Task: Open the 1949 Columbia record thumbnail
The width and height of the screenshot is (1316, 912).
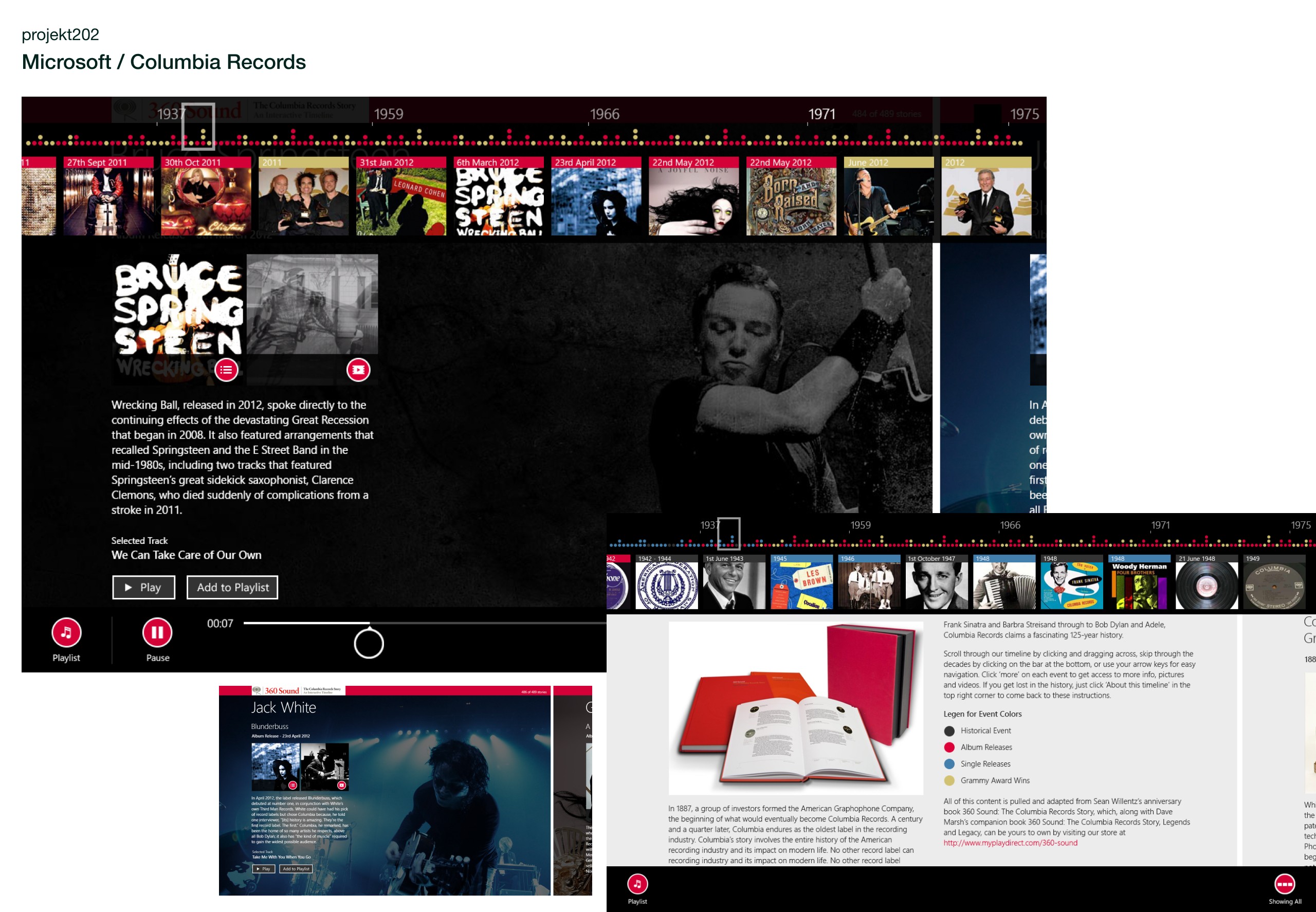Action: [1274, 582]
